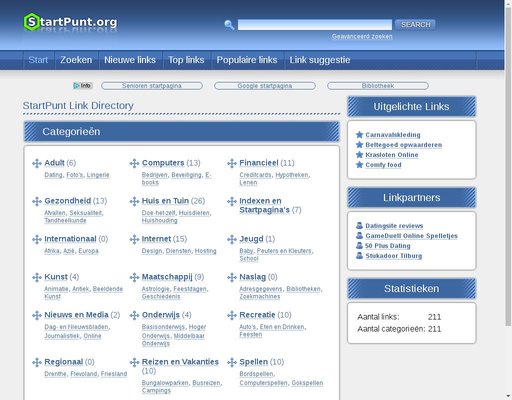The width and height of the screenshot is (512, 400).
Task: Click the star icon beside Carnavalskleding
Action: coord(359,135)
